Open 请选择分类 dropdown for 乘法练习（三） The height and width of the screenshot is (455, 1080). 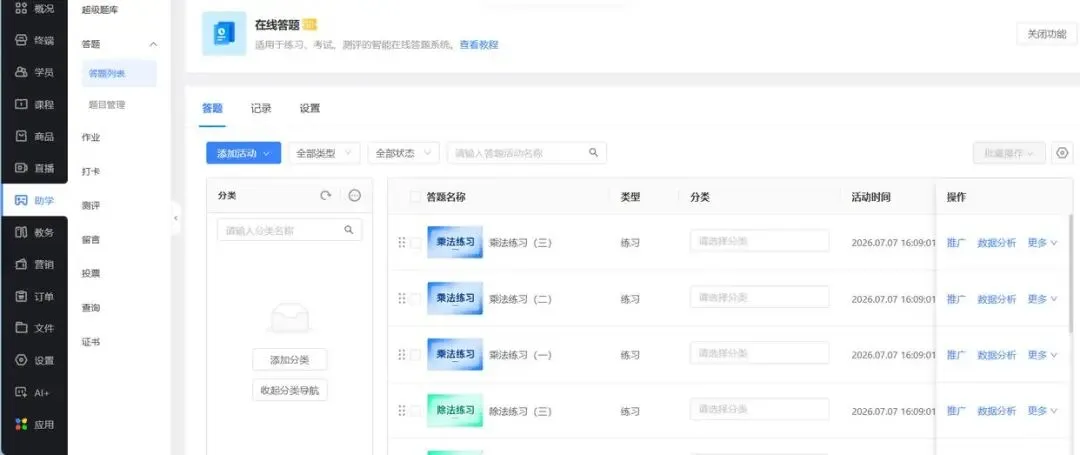click(760, 241)
